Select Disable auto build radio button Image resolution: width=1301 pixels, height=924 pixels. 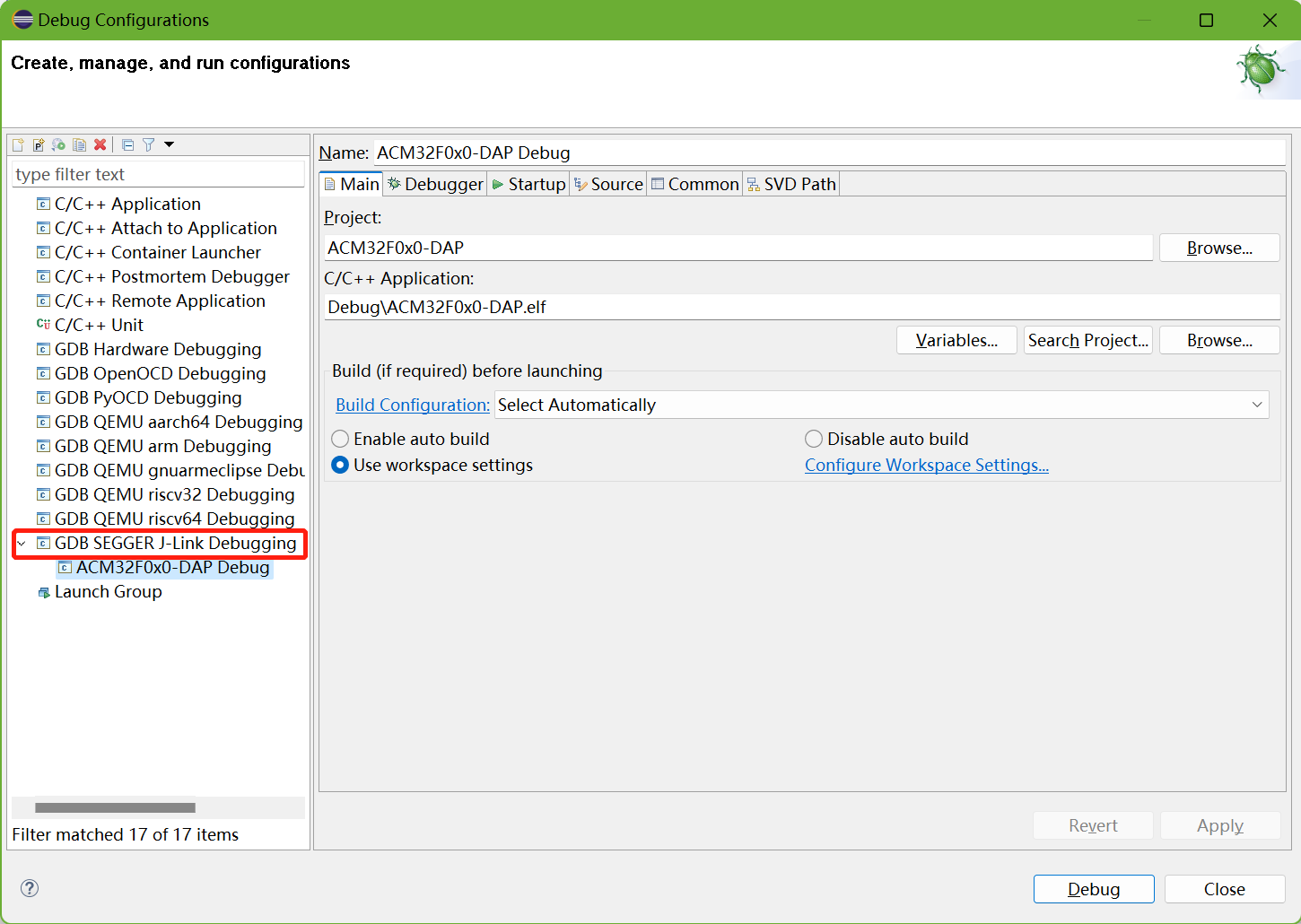click(x=814, y=439)
